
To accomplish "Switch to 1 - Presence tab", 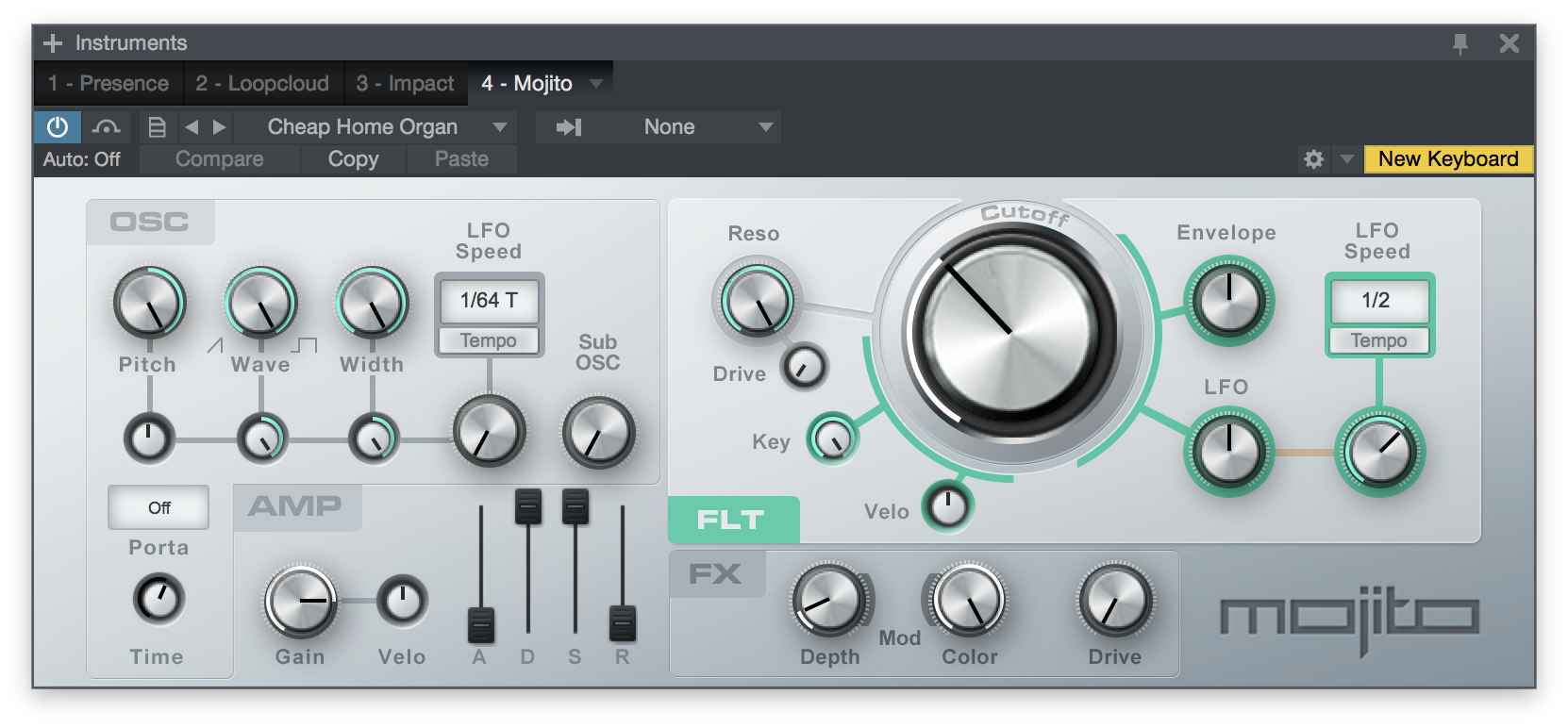I will (108, 84).
